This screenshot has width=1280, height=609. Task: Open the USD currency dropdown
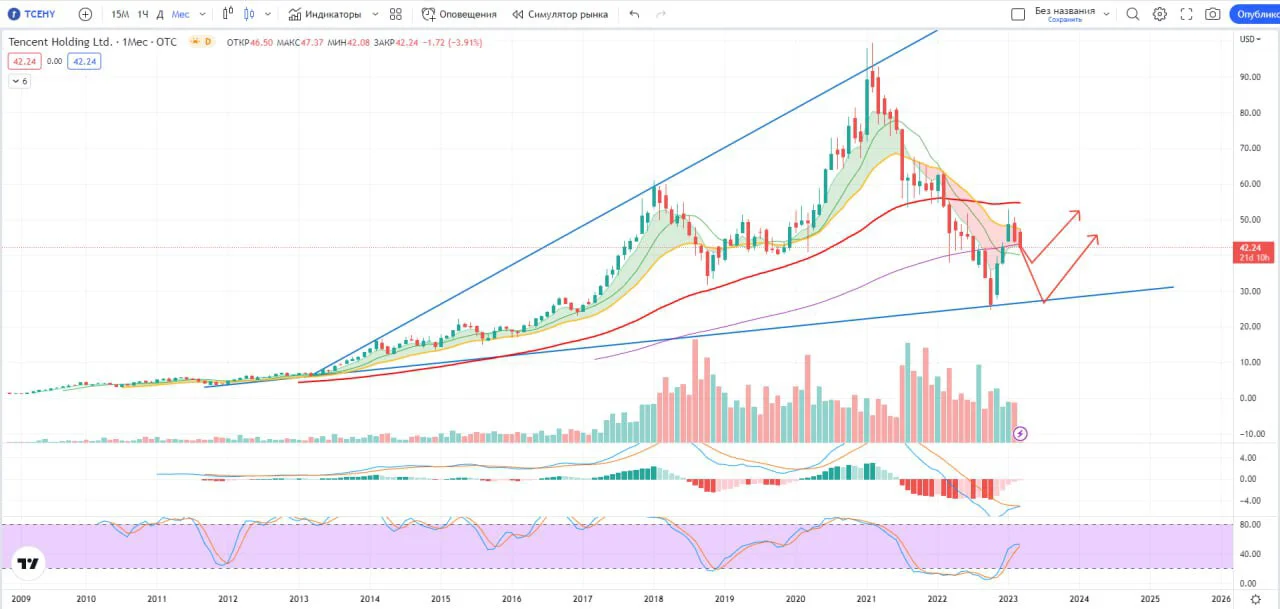coord(1250,39)
